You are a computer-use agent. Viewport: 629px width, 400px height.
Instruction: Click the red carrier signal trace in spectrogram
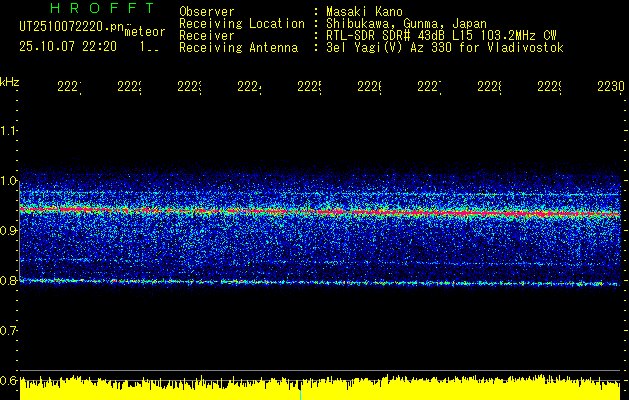pyautogui.click(x=320, y=211)
